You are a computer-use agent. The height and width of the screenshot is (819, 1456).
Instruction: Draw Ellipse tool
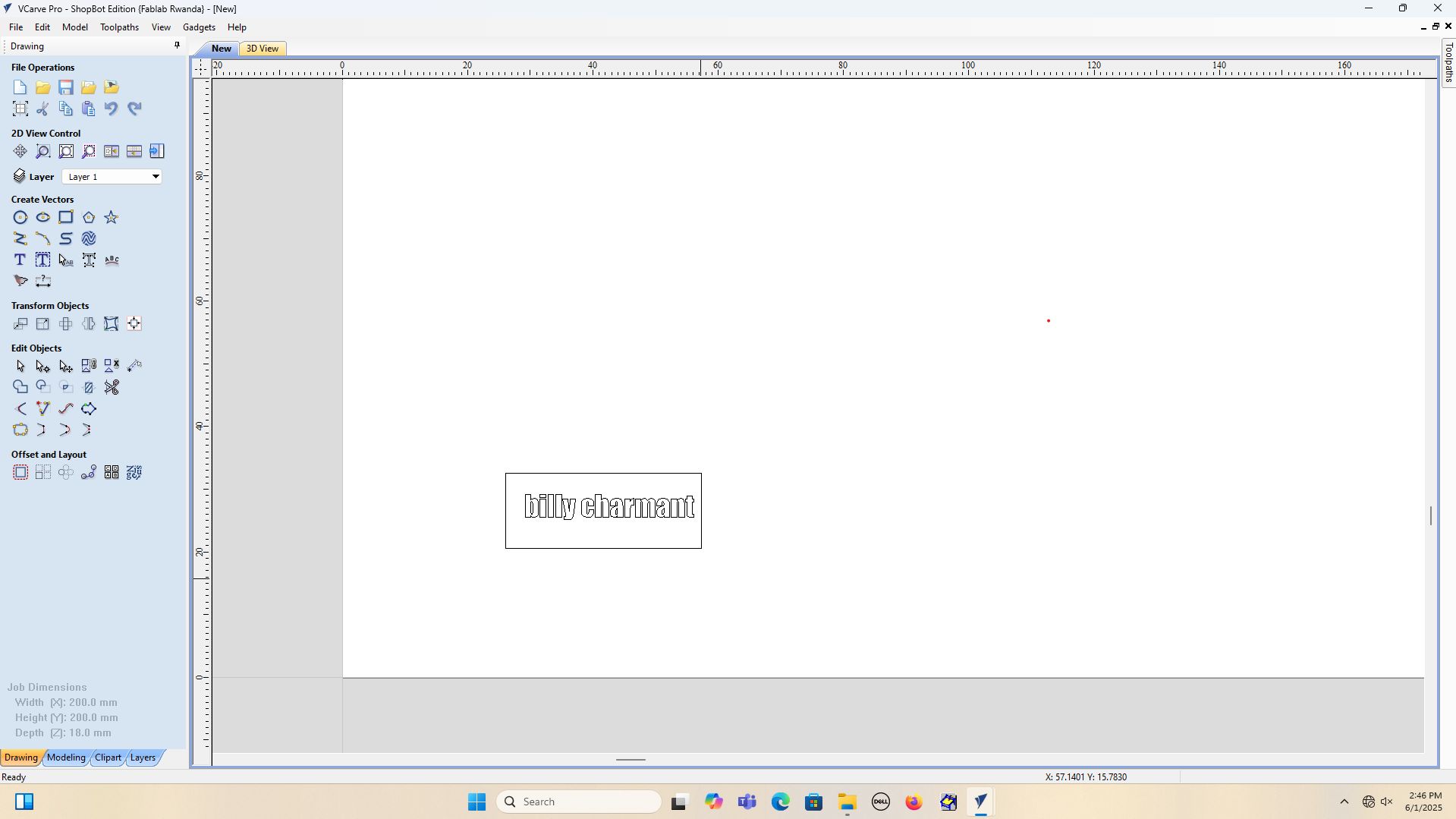(x=43, y=217)
